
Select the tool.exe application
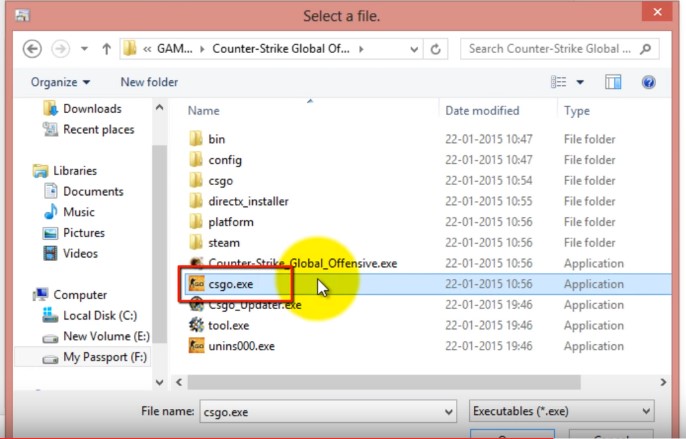[228, 325]
